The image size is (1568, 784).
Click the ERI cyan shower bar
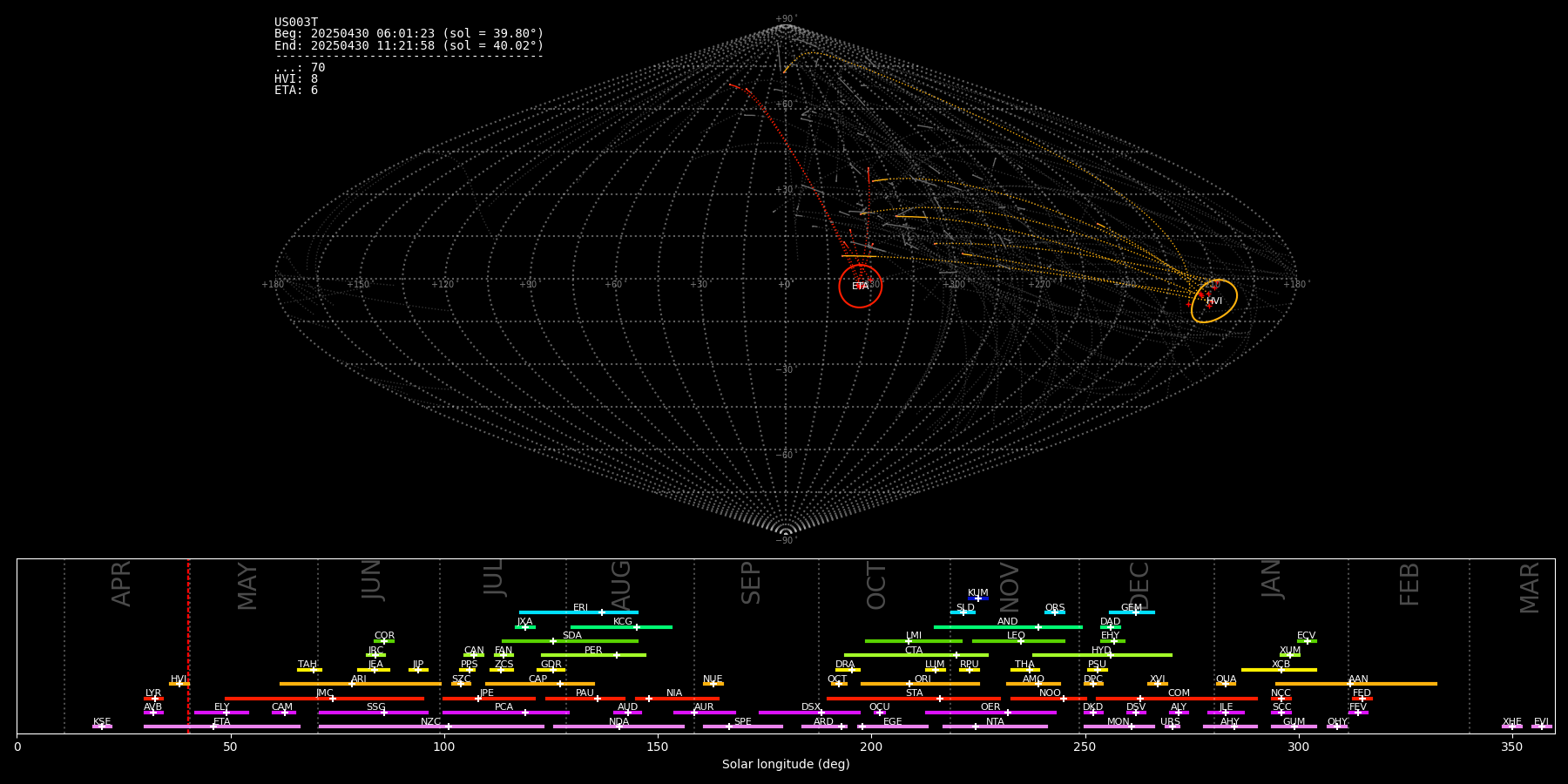coord(578,612)
